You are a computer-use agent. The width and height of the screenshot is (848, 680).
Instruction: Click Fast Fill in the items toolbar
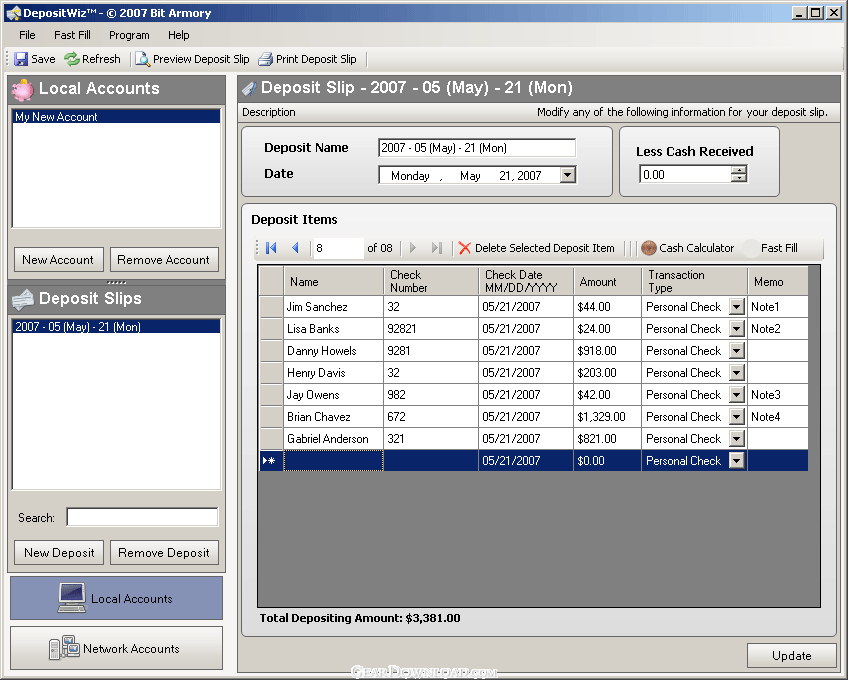coord(778,248)
